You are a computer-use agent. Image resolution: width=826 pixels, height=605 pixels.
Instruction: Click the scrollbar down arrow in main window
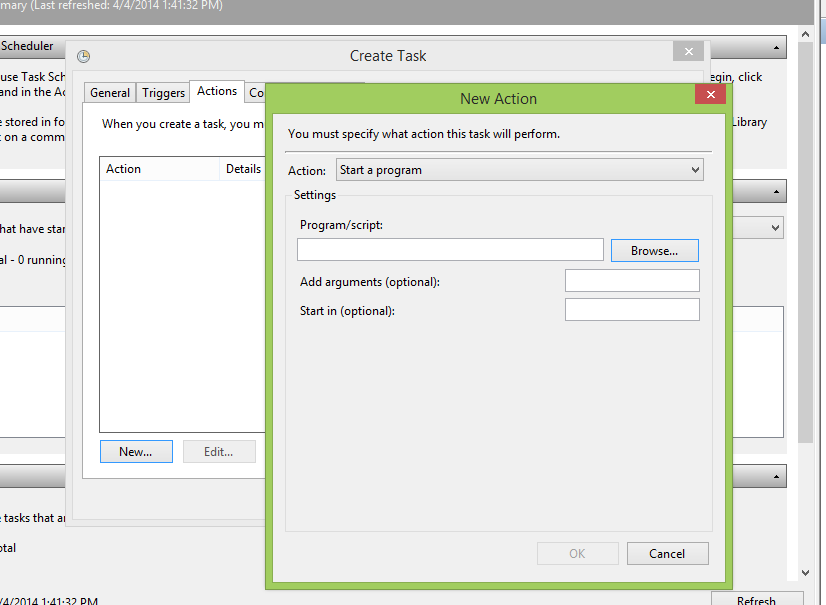[807, 573]
